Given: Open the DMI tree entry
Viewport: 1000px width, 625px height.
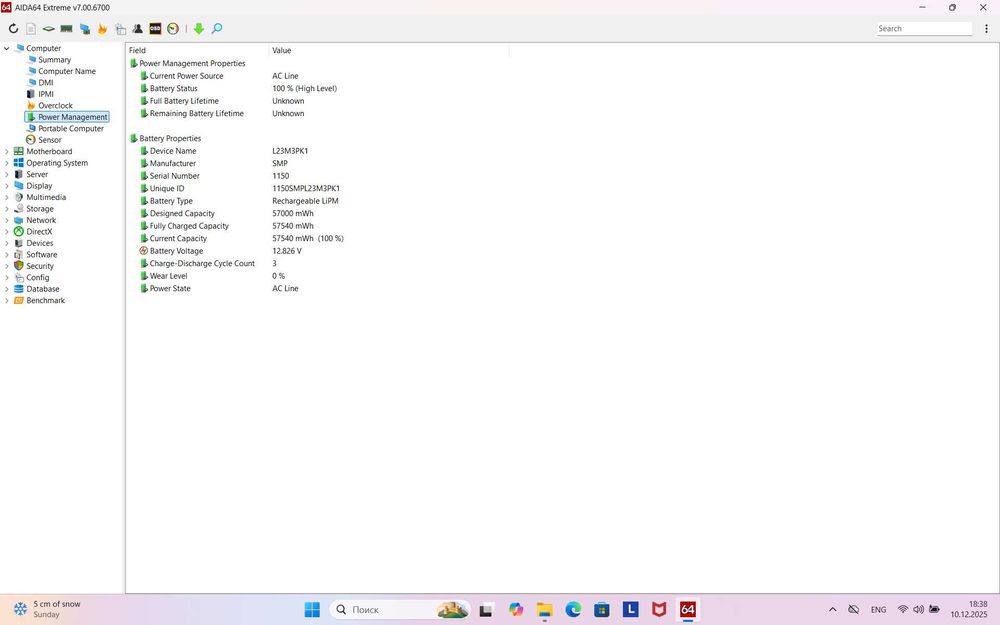Looking at the screenshot, I should point(45,83).
